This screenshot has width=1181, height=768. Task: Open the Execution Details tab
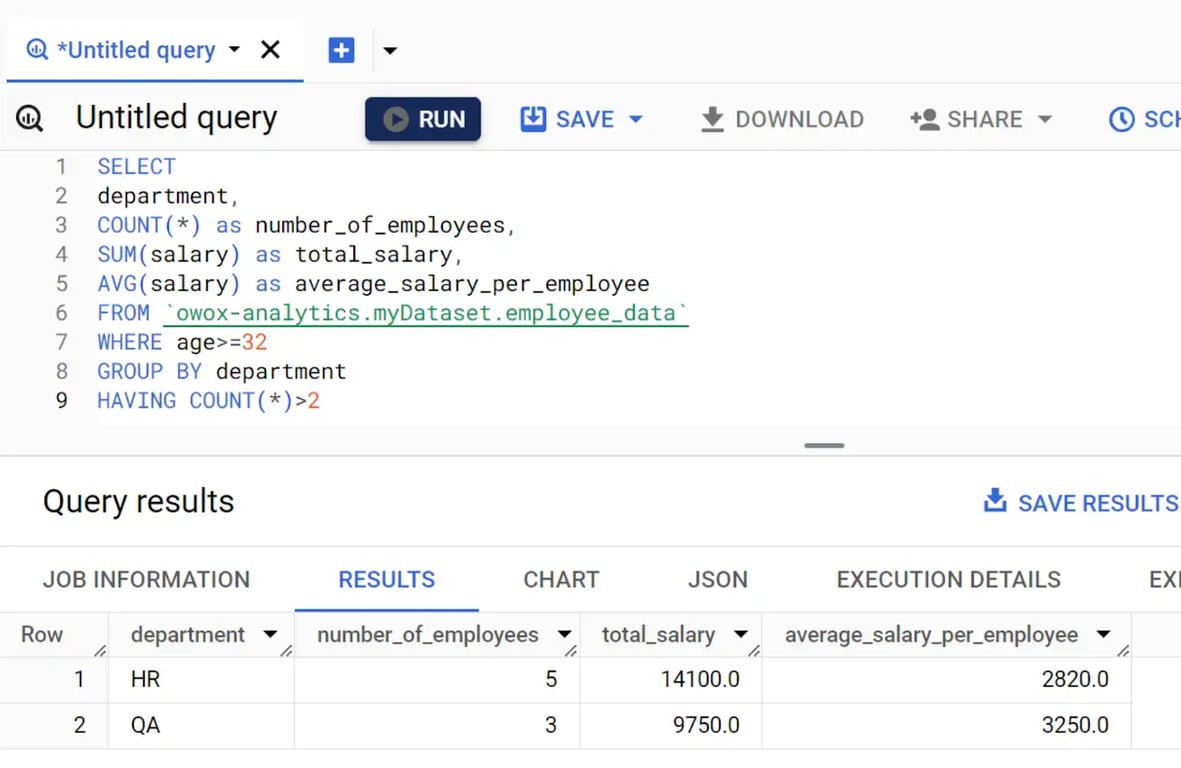948,579
